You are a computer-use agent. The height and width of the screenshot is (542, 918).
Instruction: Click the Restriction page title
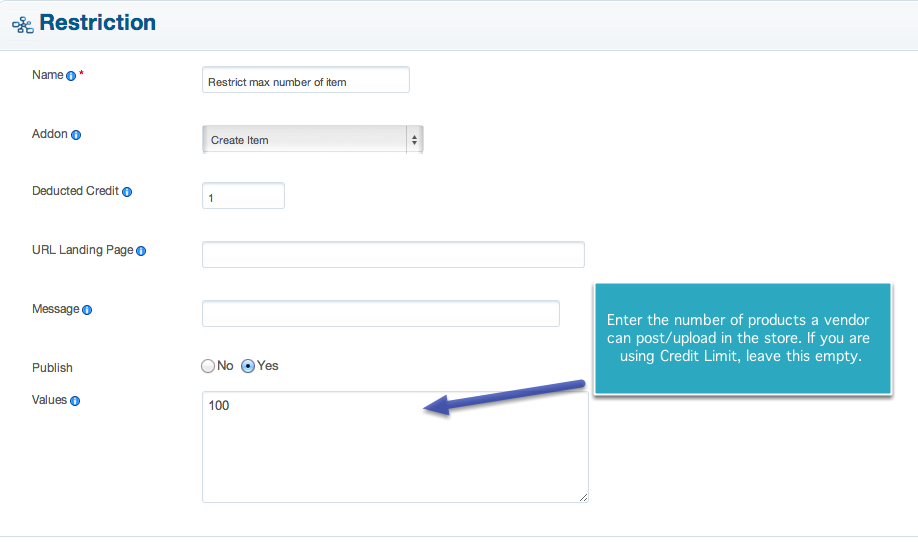pyautogui.click(x=98, y=23)
